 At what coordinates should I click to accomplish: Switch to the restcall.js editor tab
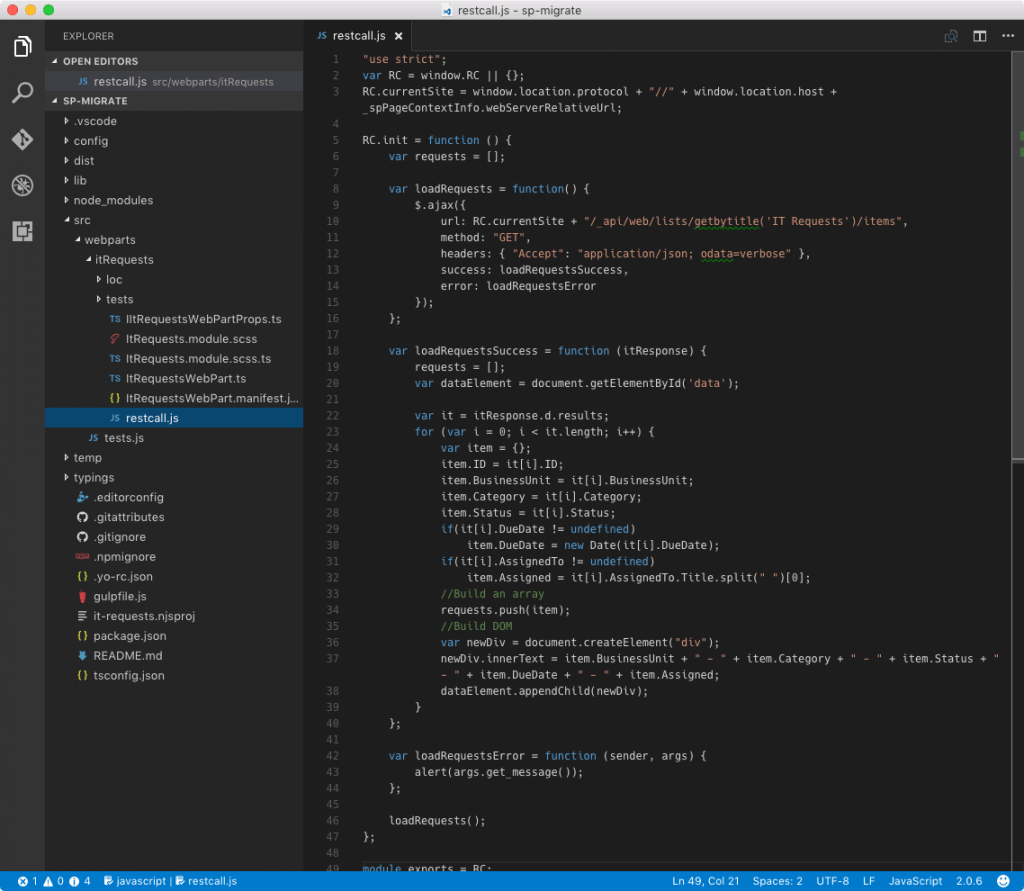click(360, 34)
